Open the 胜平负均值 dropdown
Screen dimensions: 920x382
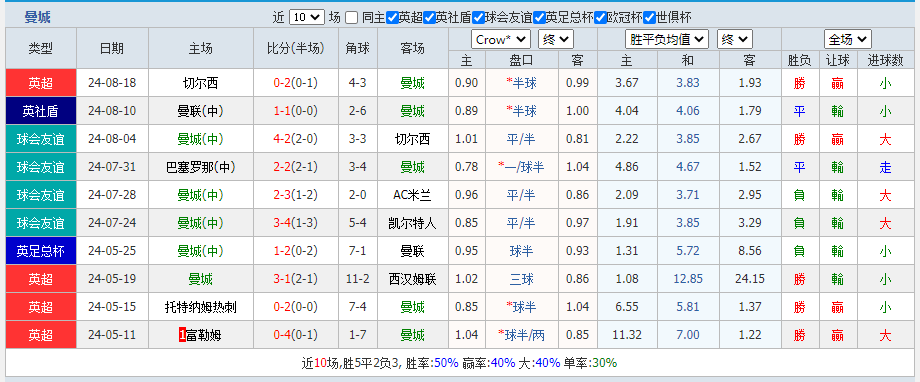(667, 40)
